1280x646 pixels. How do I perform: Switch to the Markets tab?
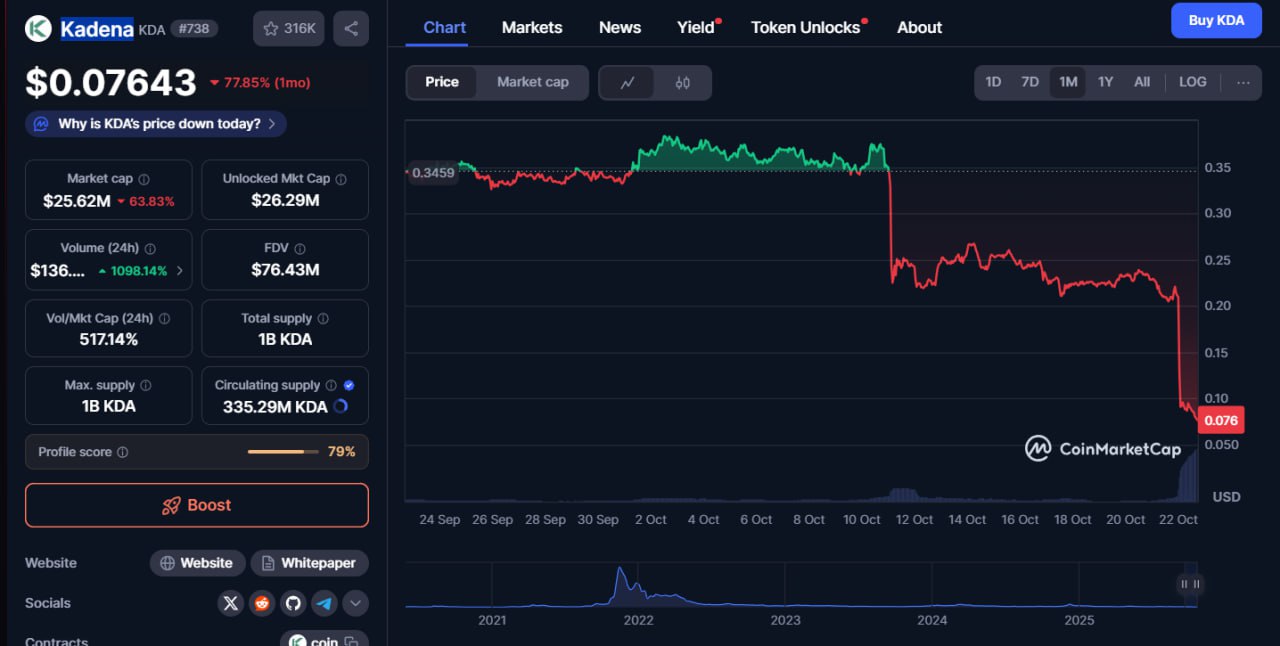(532, 27)
